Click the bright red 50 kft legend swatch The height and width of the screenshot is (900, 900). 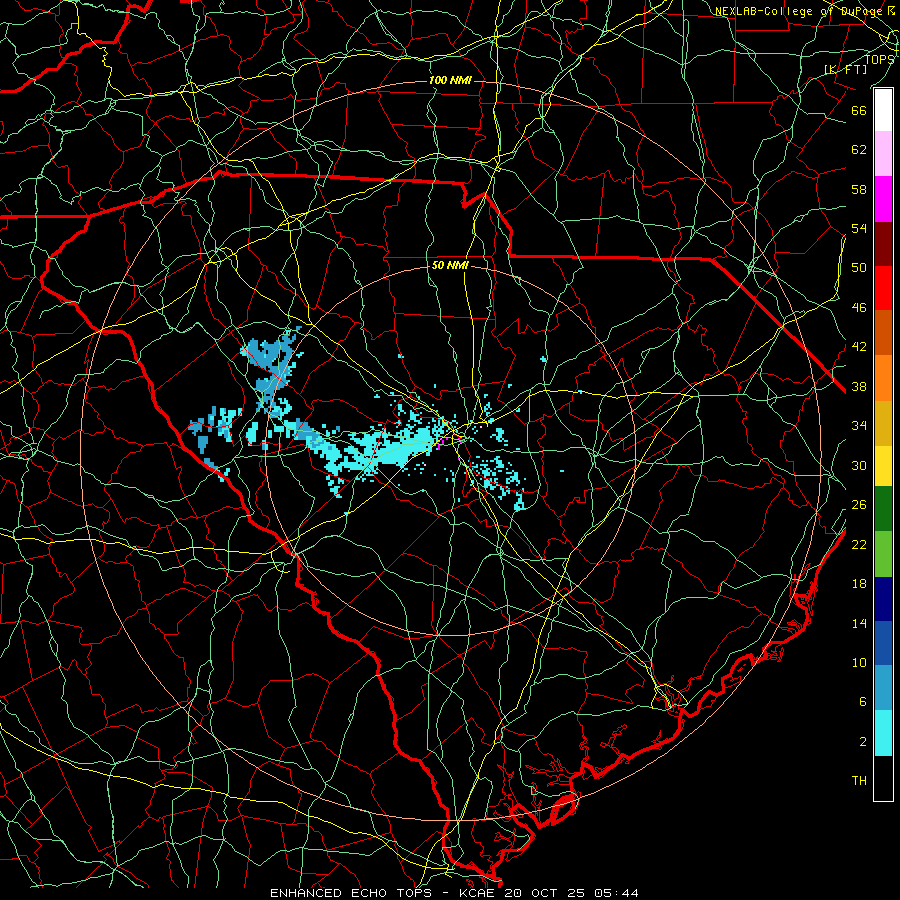pyautogui.click(x=883, y=288)
